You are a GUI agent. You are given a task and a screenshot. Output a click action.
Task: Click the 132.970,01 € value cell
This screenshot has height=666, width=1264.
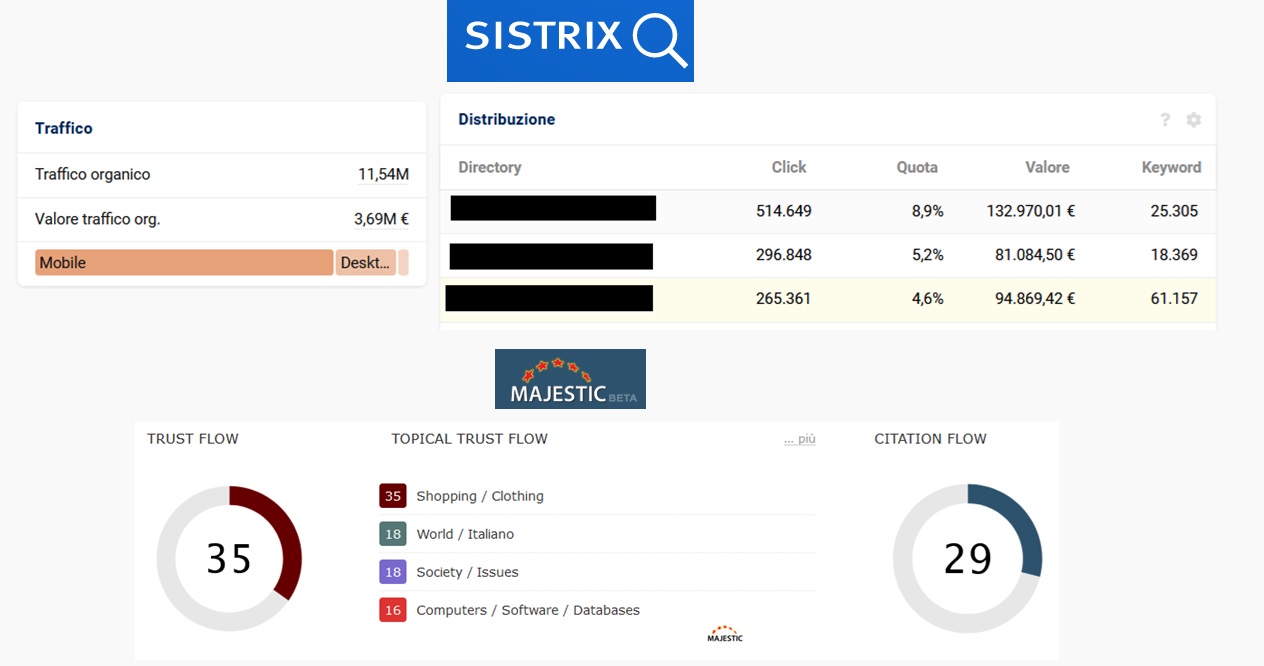1030,211
